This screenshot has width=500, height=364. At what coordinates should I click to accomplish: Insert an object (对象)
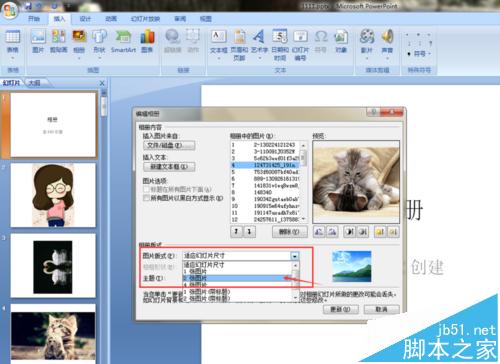(341, 41)
